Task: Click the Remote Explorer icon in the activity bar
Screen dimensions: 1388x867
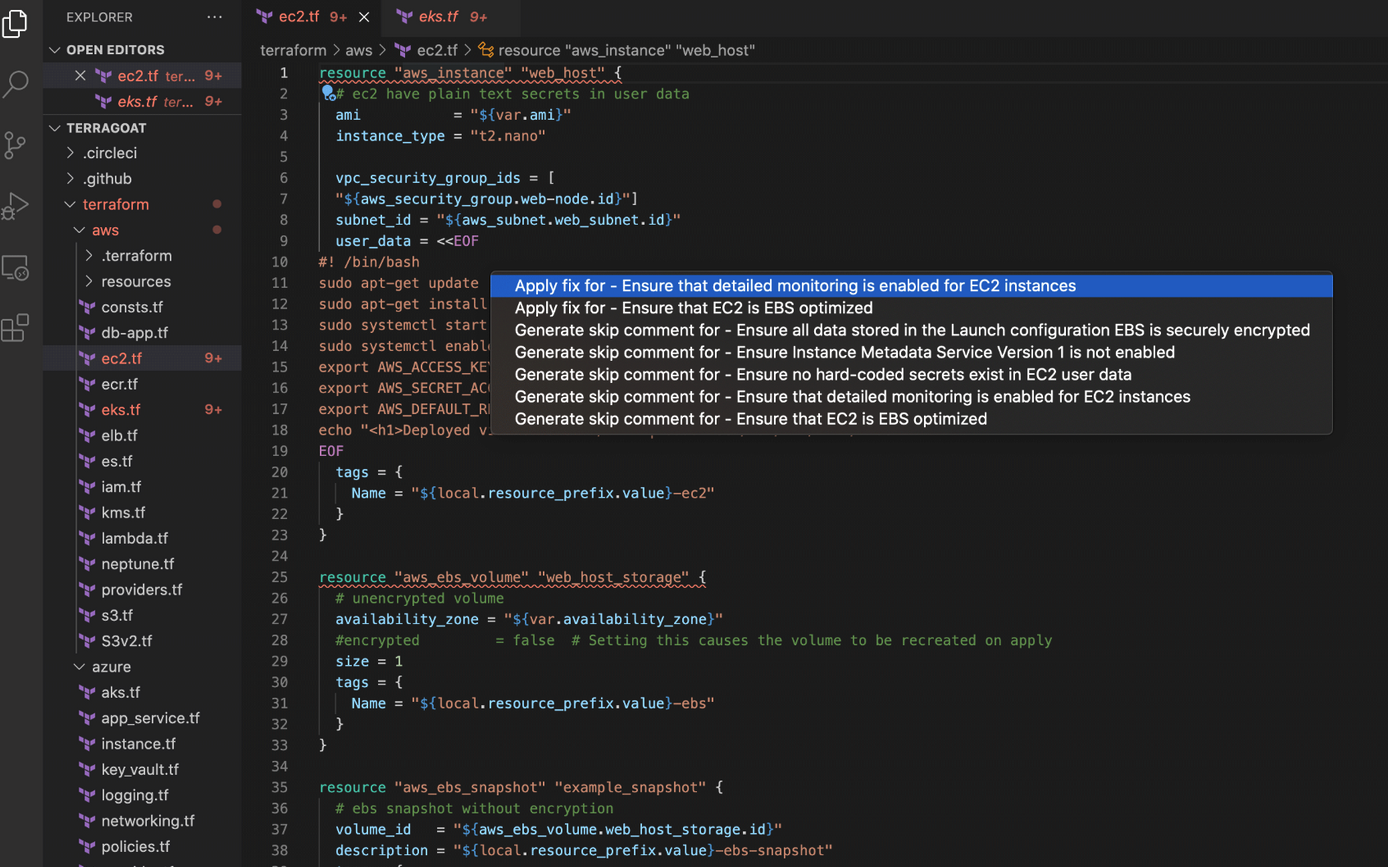Action: pos(16,267)
